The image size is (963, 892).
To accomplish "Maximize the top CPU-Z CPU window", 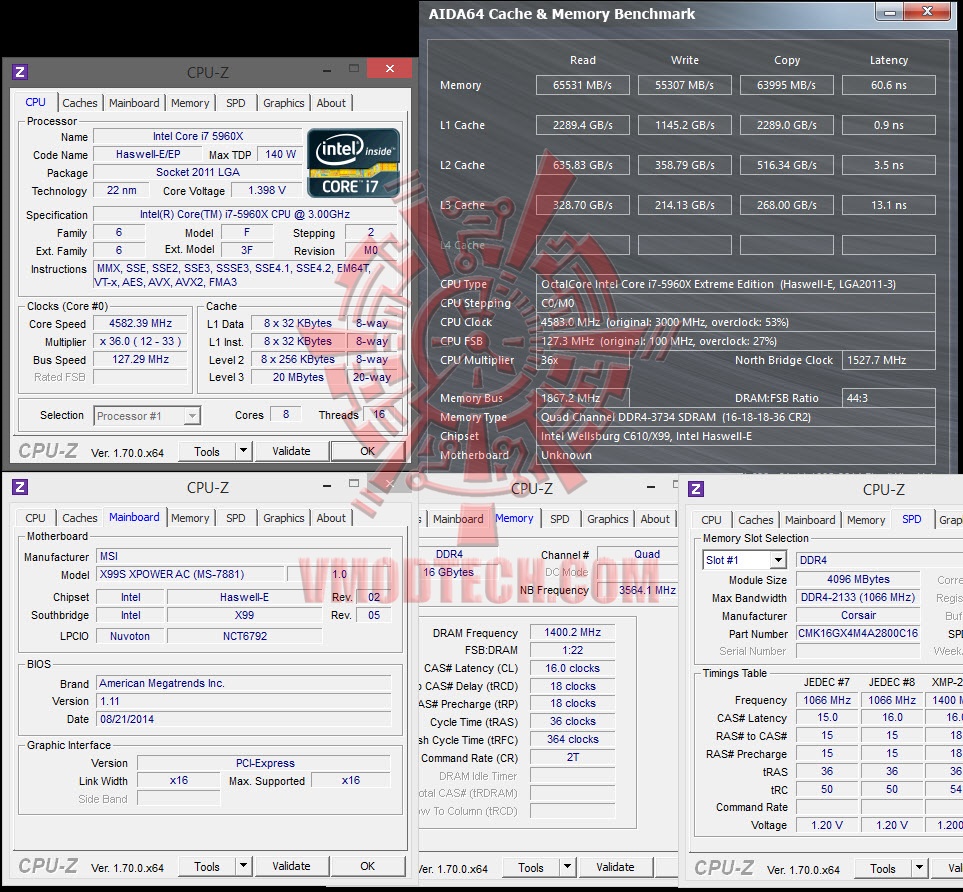I will 354,68.
